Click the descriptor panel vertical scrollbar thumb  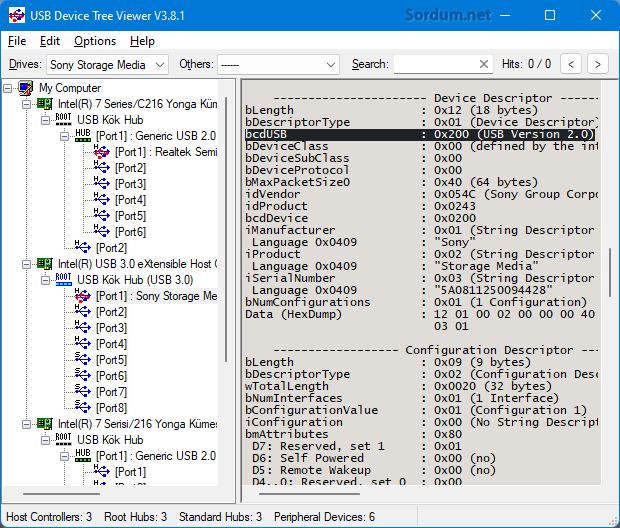[610, 273]
